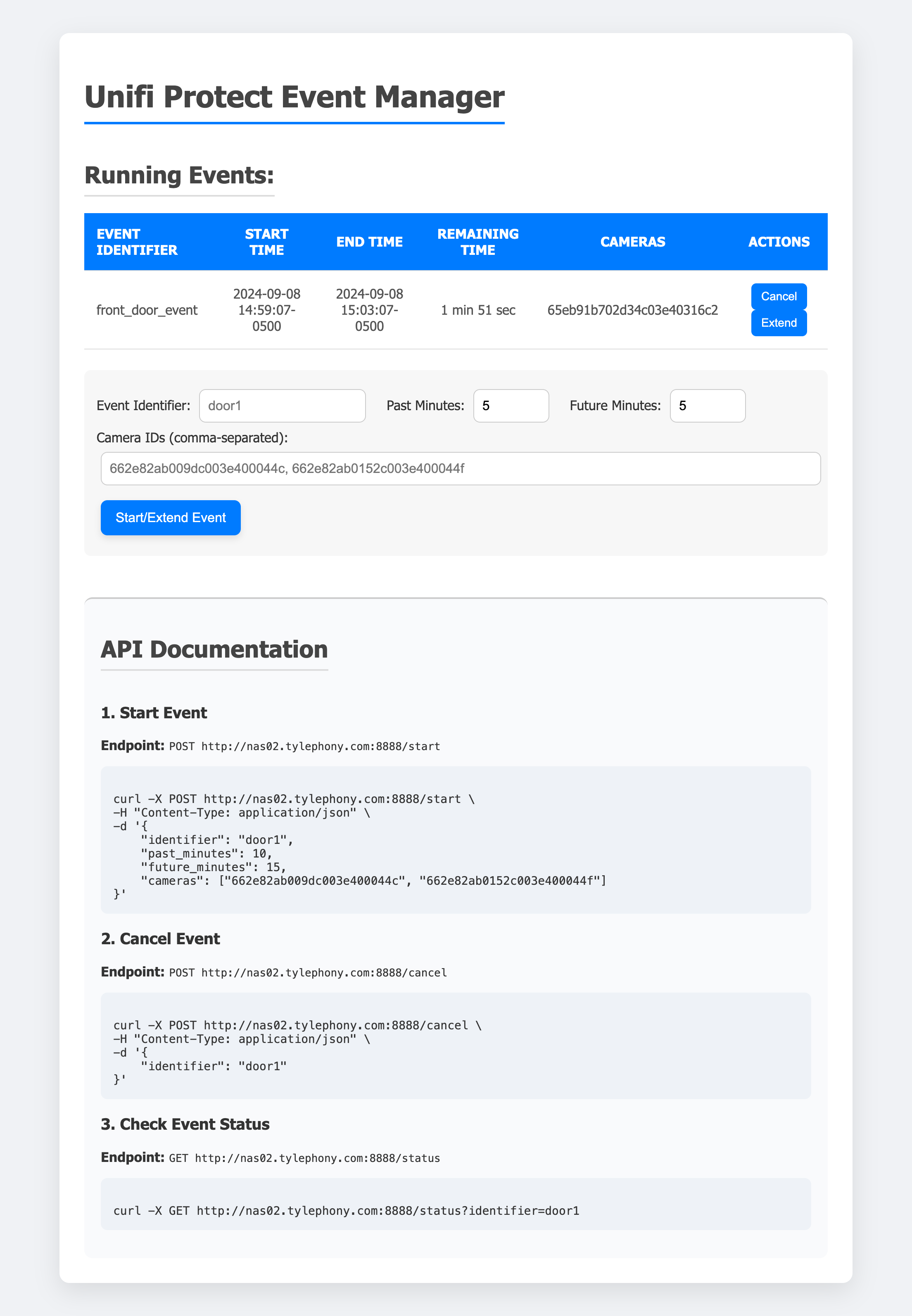This screenshot has height=1316, width=912.
Task: Click the Start/Extend Event button
Action: click(x=170, y=517)
